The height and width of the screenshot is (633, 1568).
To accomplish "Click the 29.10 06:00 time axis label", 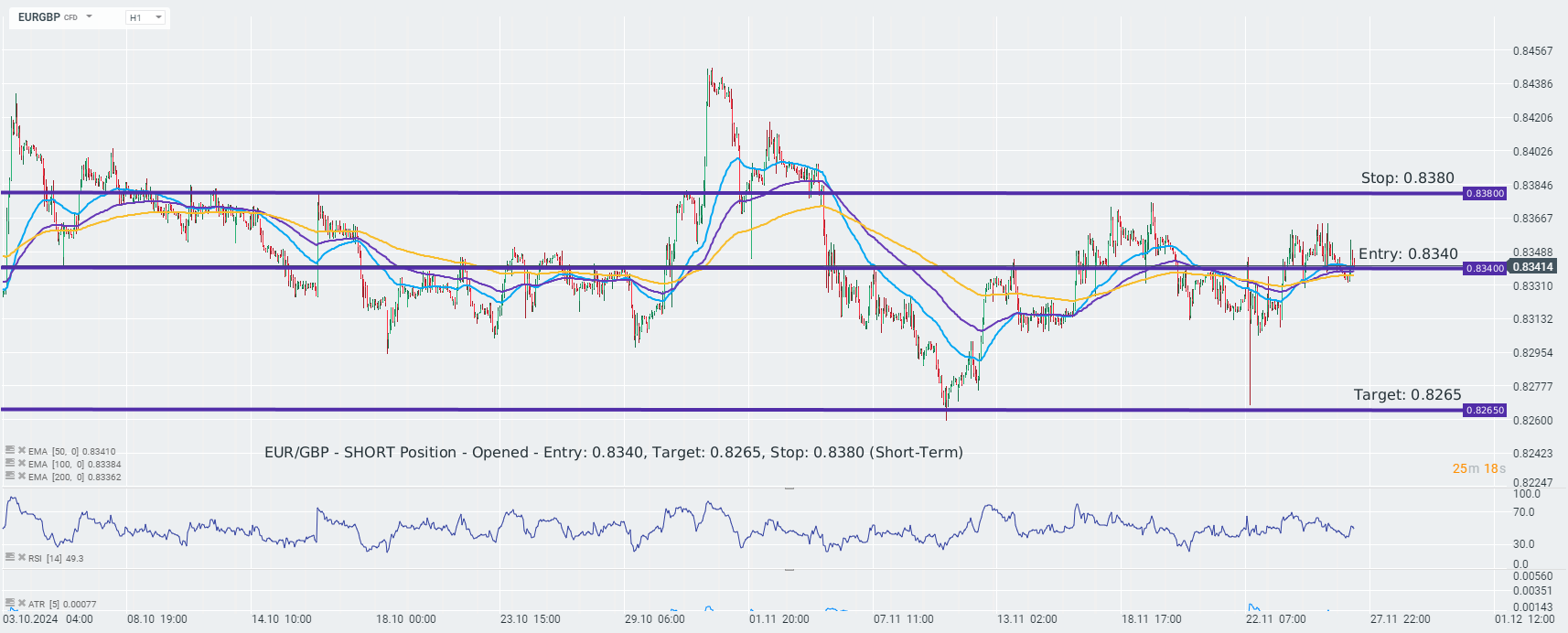I will coord(655,619).
